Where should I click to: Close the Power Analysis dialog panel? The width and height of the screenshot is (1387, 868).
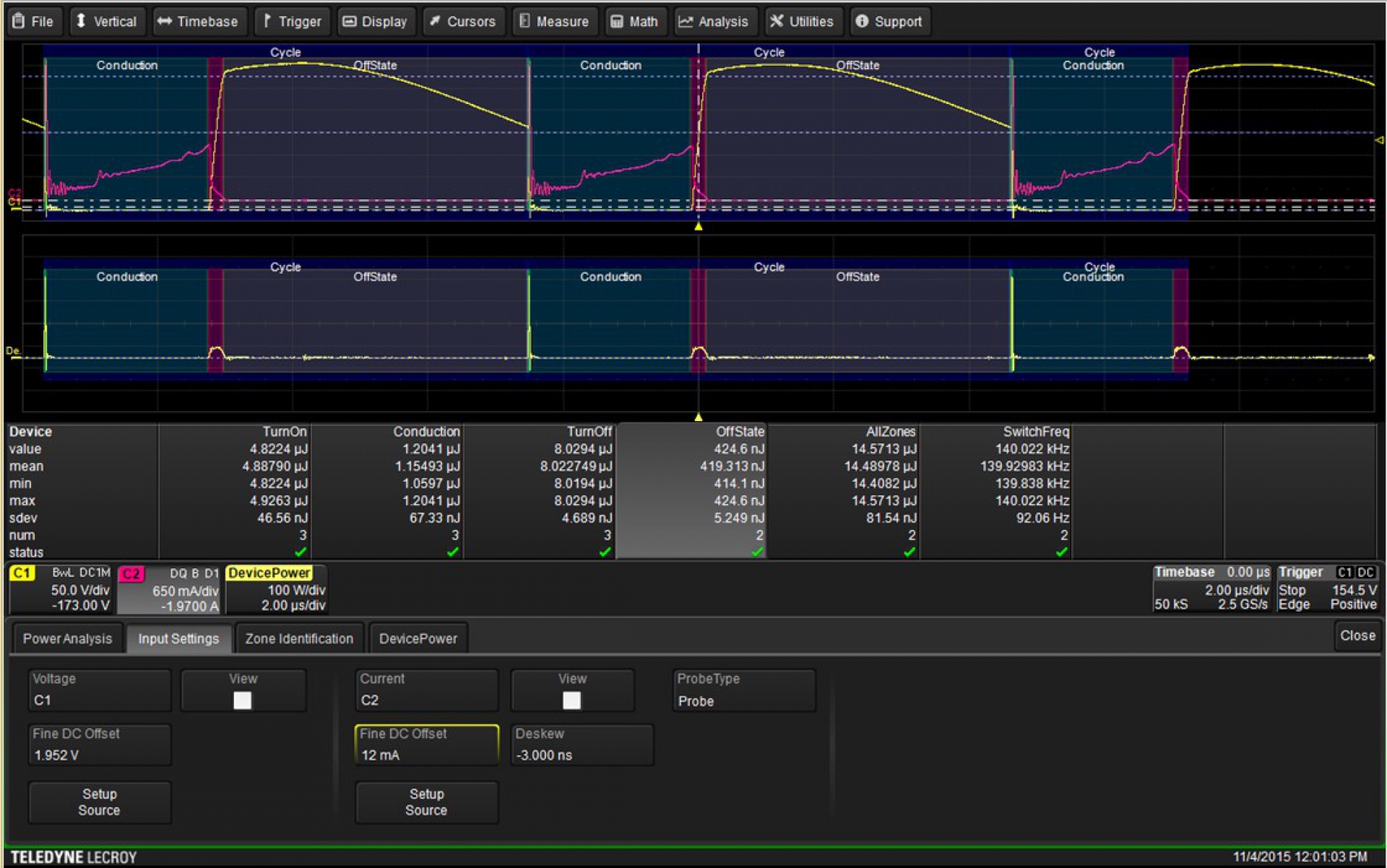(1357, 635)
